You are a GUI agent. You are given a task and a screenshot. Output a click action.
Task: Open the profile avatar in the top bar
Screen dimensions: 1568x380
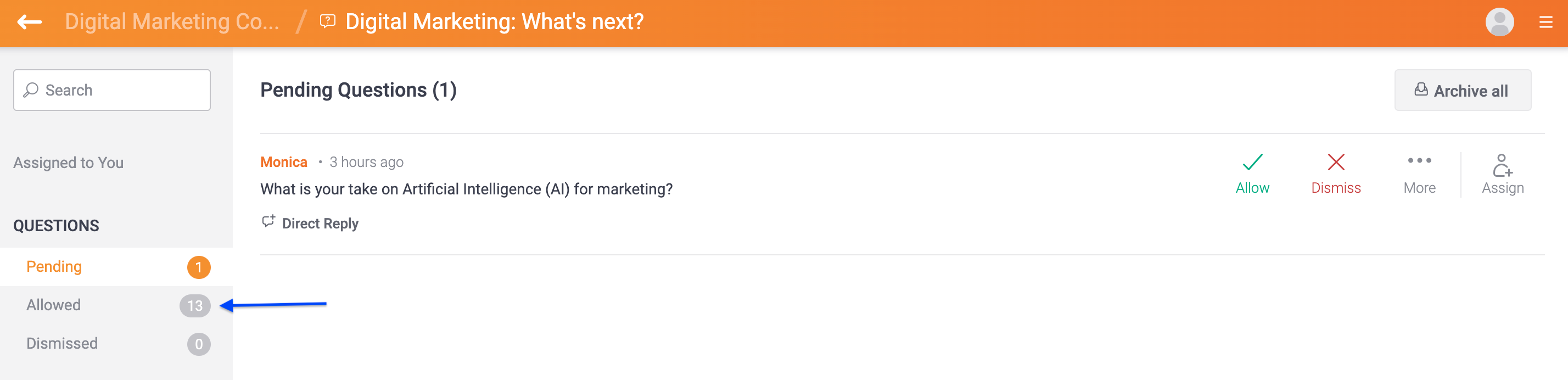[x=1500, y=23]
